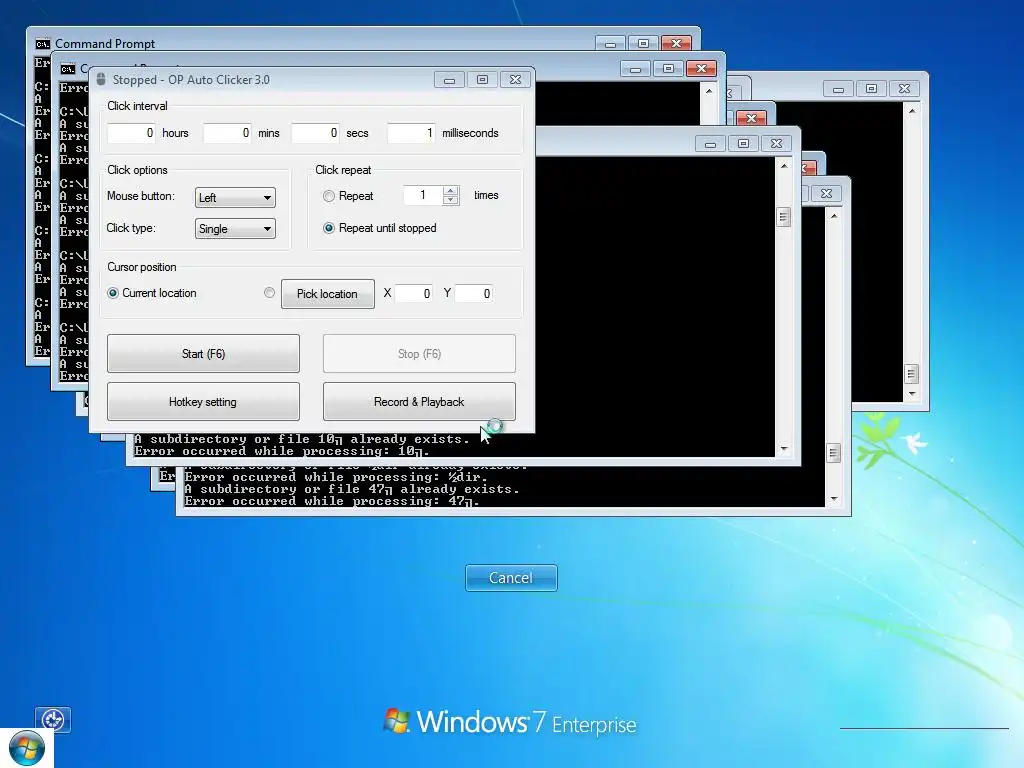Open the Click type dropdown
This screenshot has width=1024, height=768.
point(235,229)
